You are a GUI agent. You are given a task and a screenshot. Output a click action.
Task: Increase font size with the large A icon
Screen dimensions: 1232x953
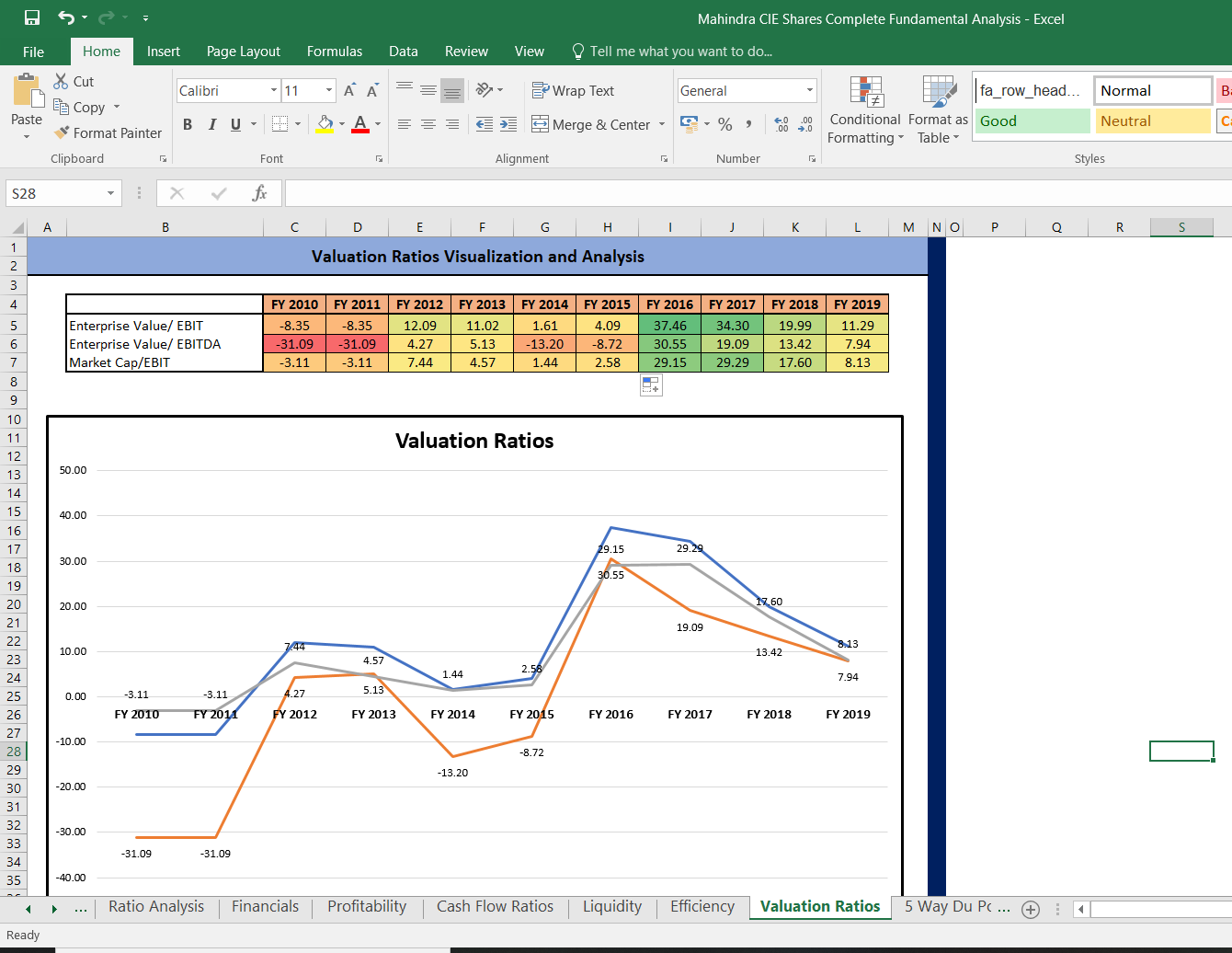[349, 90]
